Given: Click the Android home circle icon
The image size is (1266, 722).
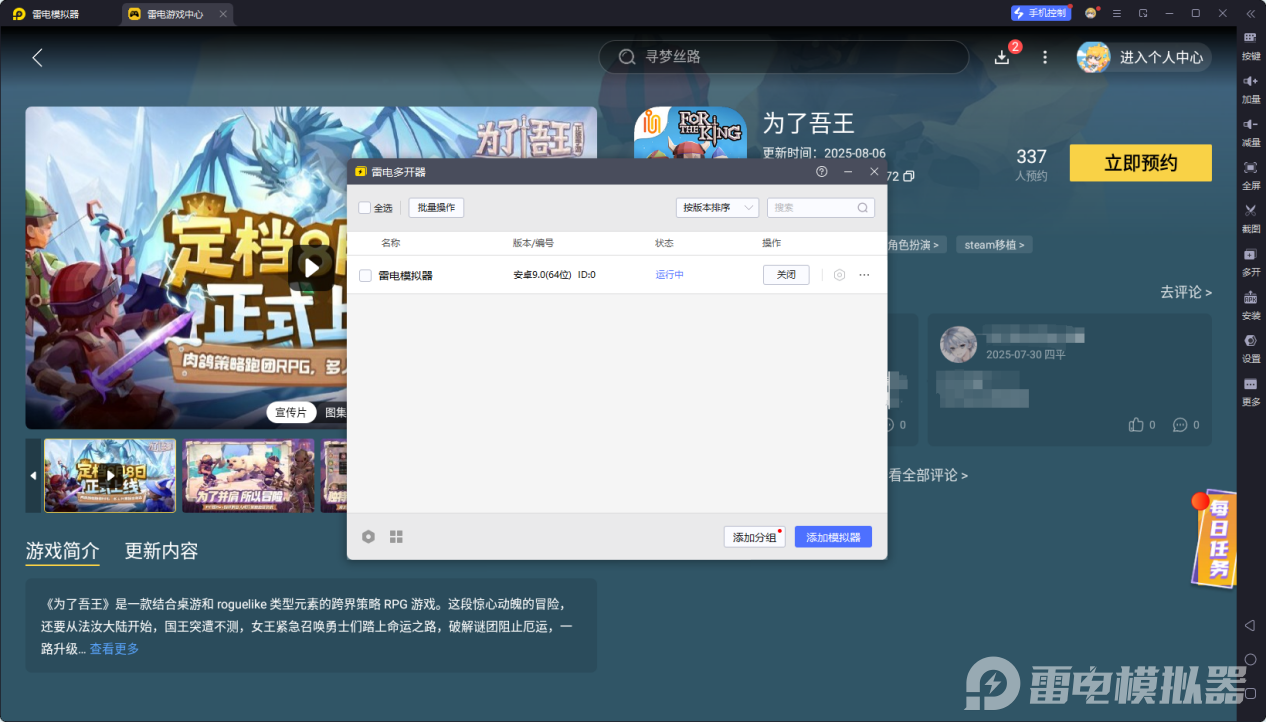Looking at the screenshot, I should click(x=1250, y=659).
